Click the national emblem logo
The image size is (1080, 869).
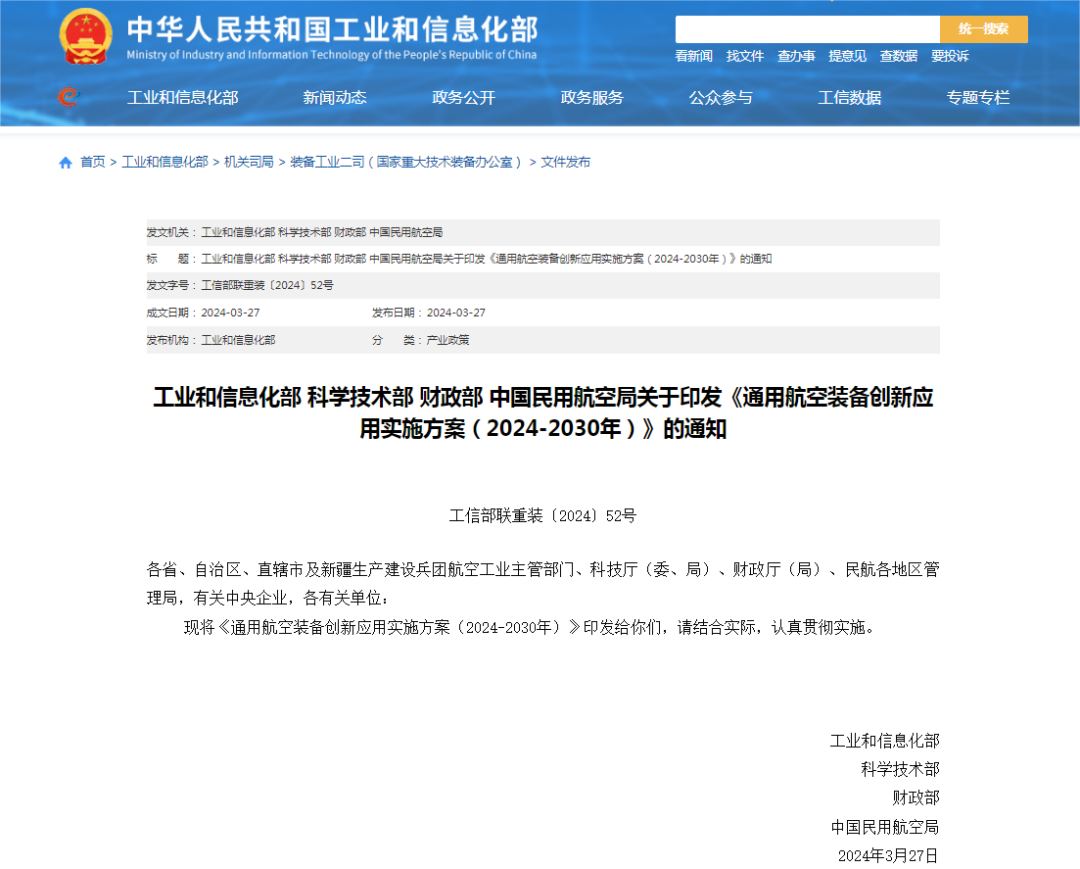coord(86,37)
